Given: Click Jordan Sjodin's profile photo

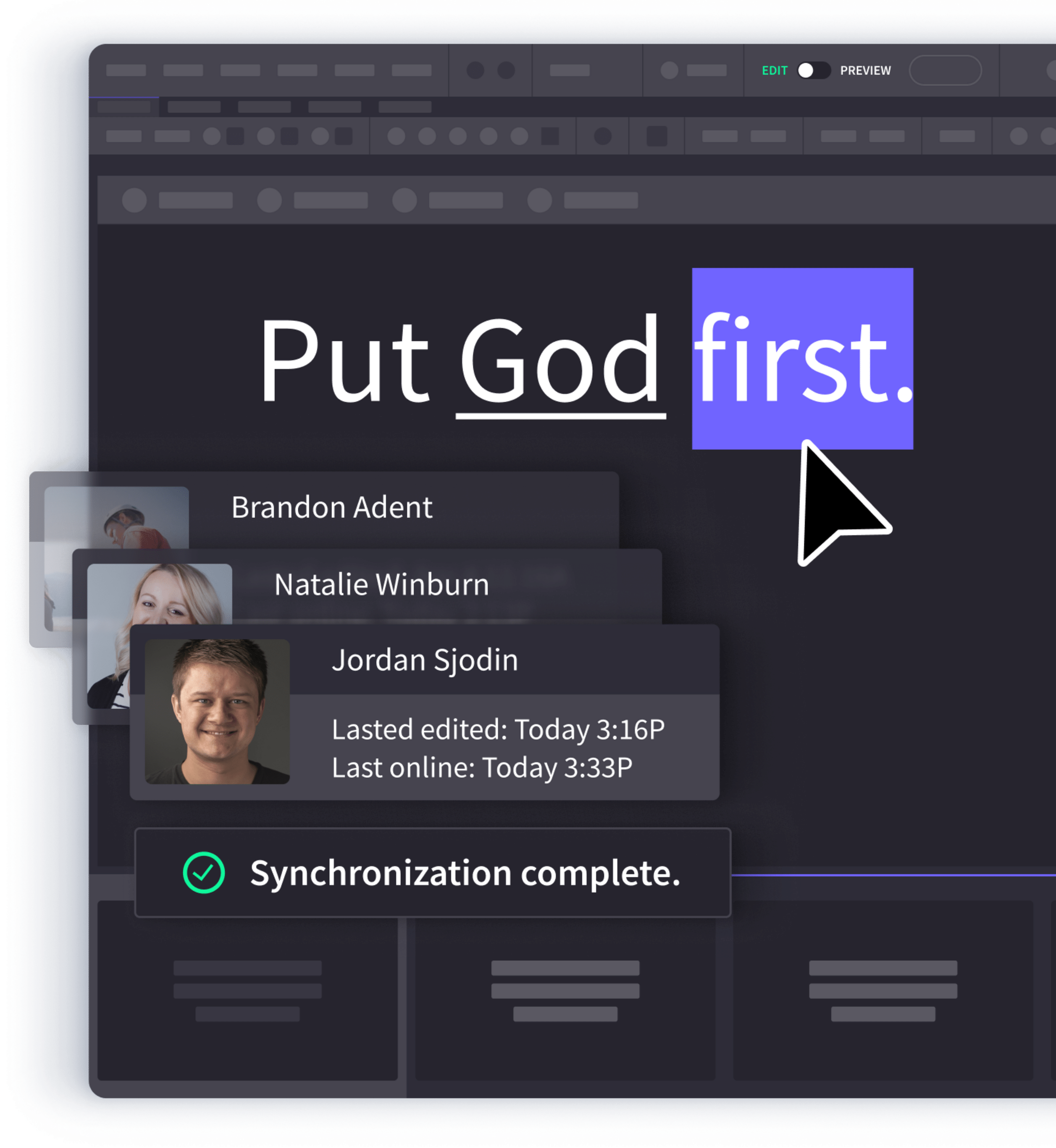Looking at the screenshot, I should 217,711.
